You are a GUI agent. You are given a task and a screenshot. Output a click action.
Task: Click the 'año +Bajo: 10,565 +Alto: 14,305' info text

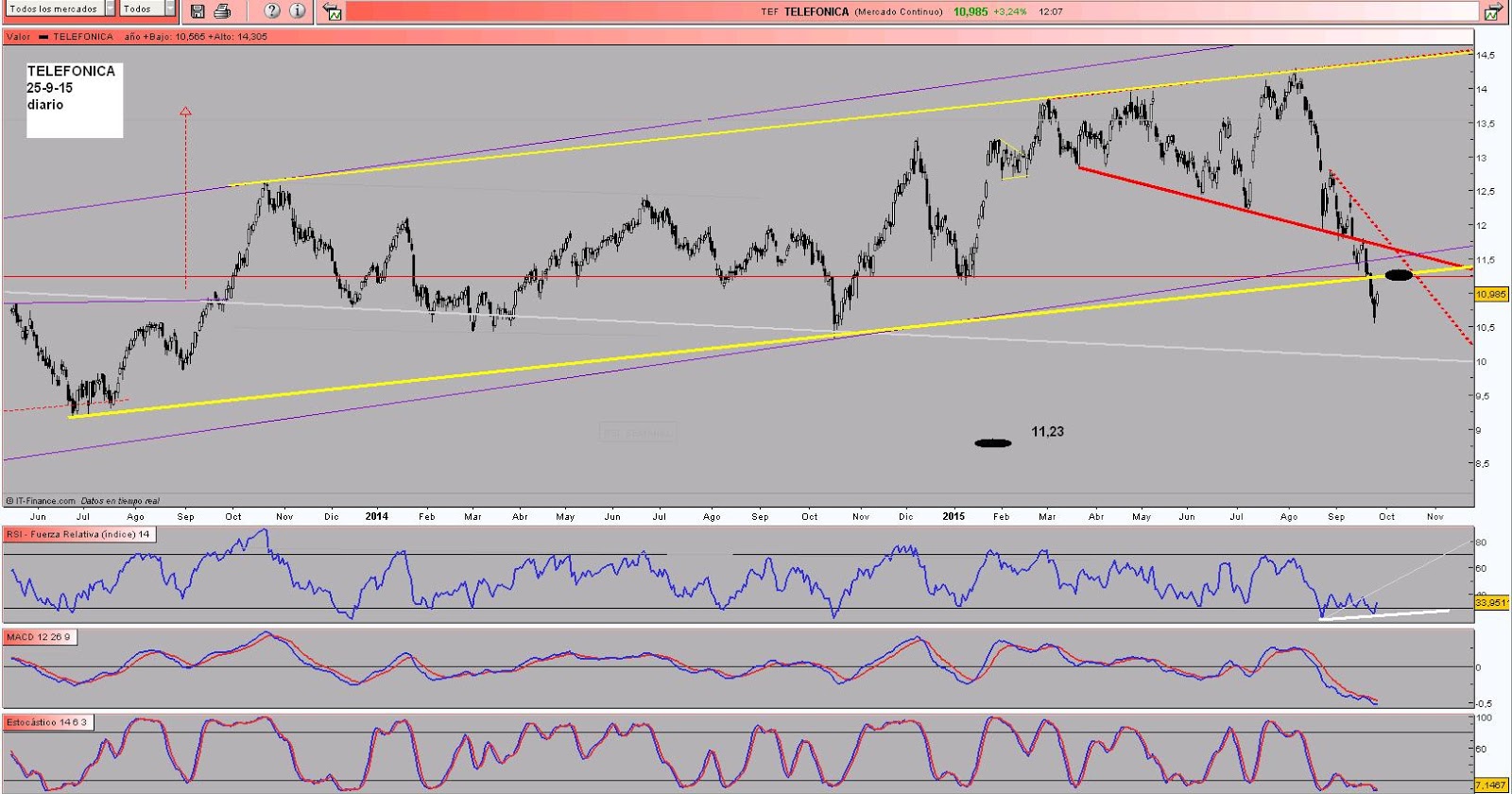click(x=196, y=37)
